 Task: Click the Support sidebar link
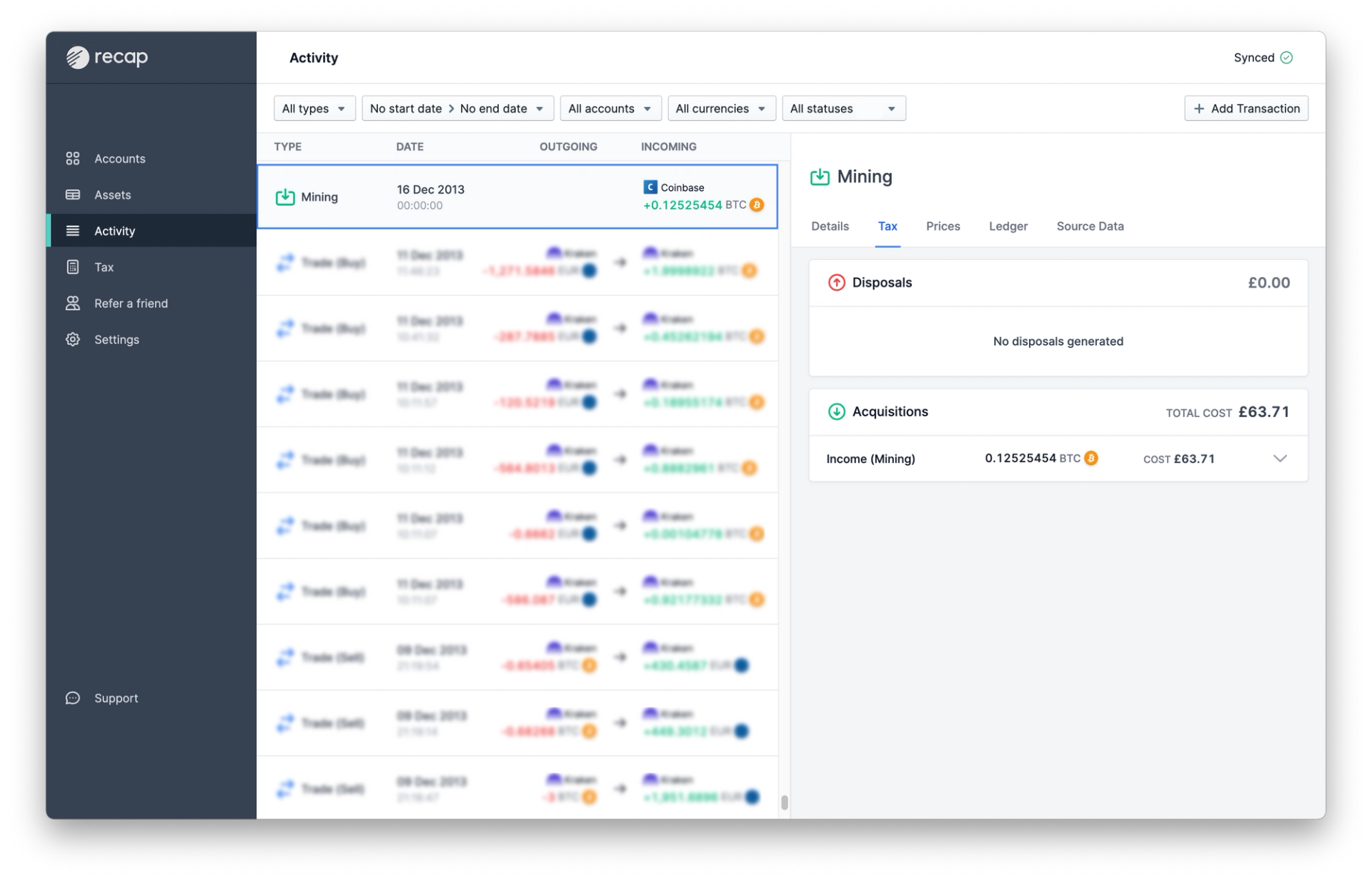tap(115, 697)
